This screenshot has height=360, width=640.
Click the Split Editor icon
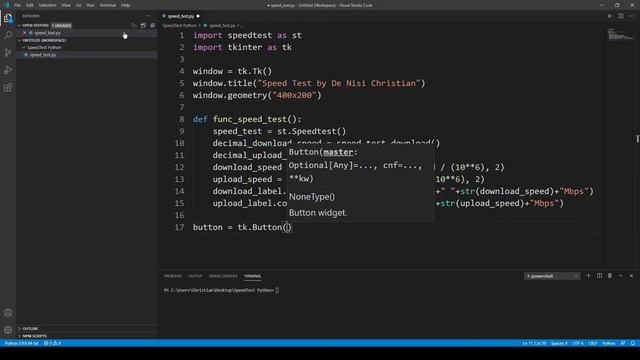[620, 16]
